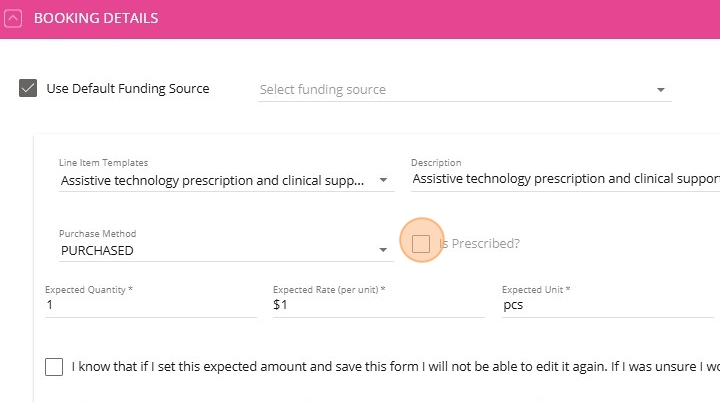This screenshot has width=720, height=402.
Task: Click the Purchase Method field label
Action: tap(97, 234)
